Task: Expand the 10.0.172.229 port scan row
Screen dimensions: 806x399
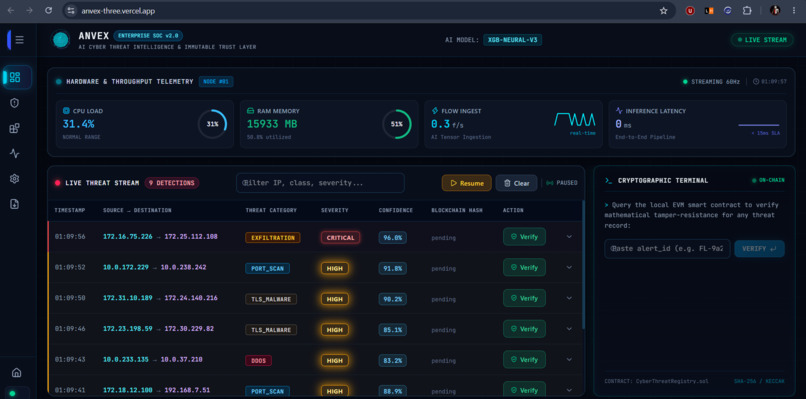Action: (x=569, y=267)
